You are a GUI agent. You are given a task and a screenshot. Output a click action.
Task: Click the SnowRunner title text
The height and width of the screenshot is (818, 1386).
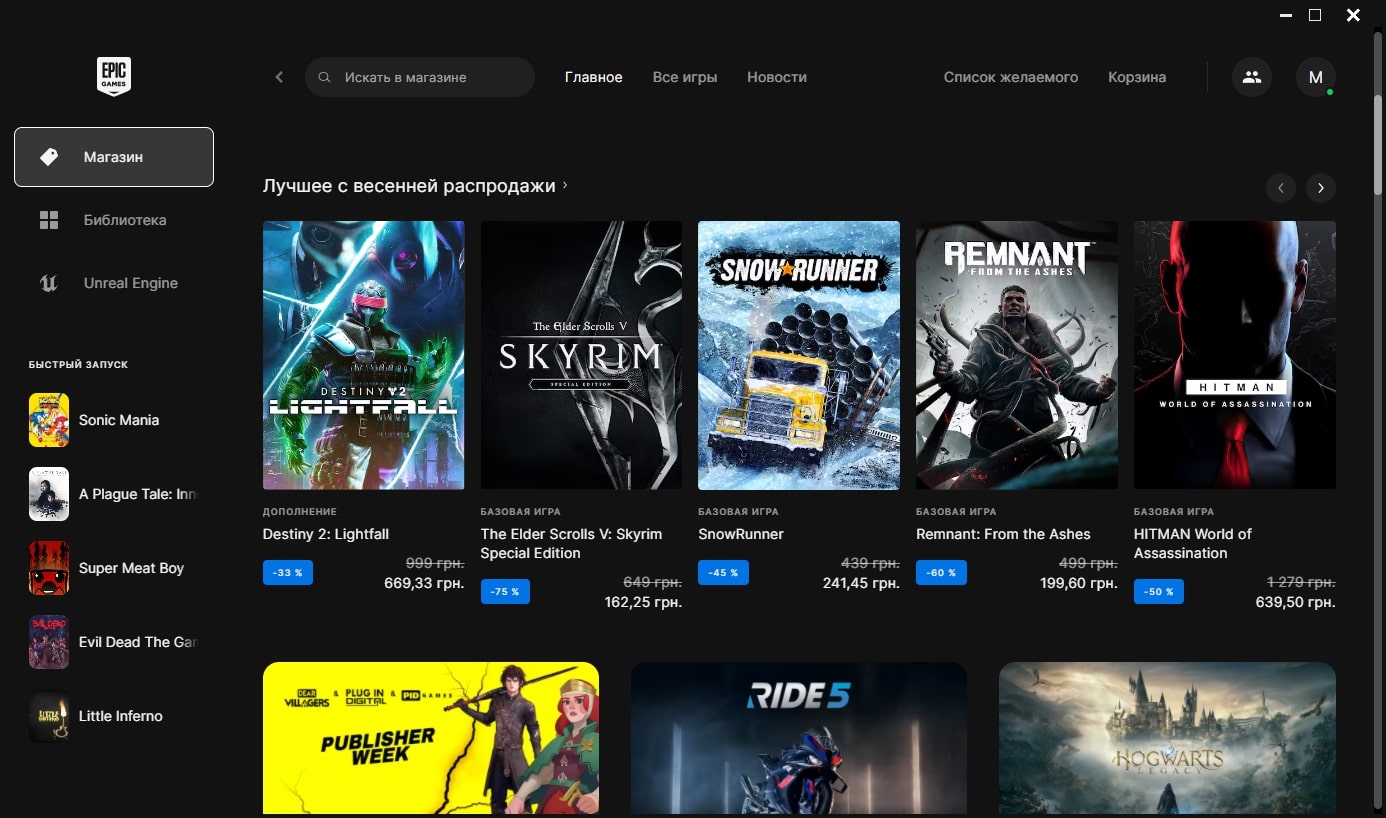coord(741,534)
